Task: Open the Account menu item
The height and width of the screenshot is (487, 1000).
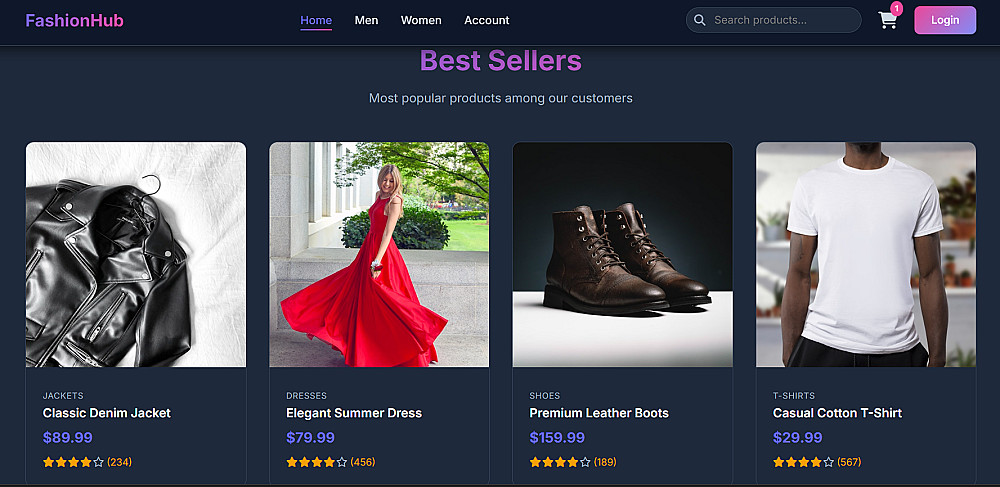Action: tap(487, 20)
